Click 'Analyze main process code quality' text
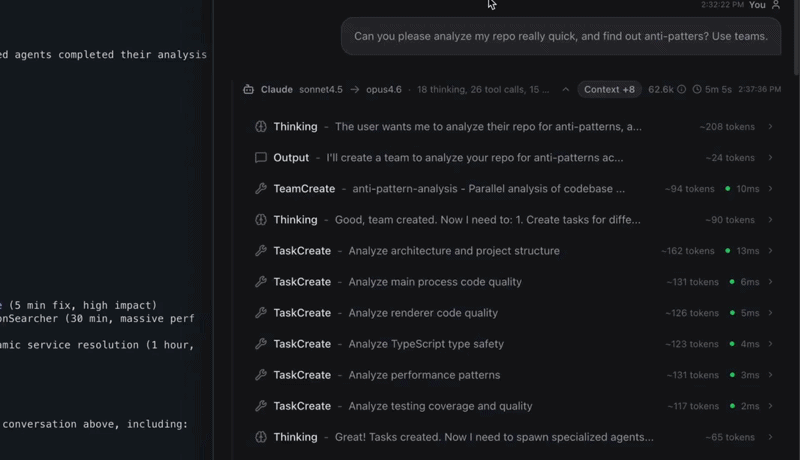Image resolution: width=800 pixels, height=460 pixels. tap(435, 282)
